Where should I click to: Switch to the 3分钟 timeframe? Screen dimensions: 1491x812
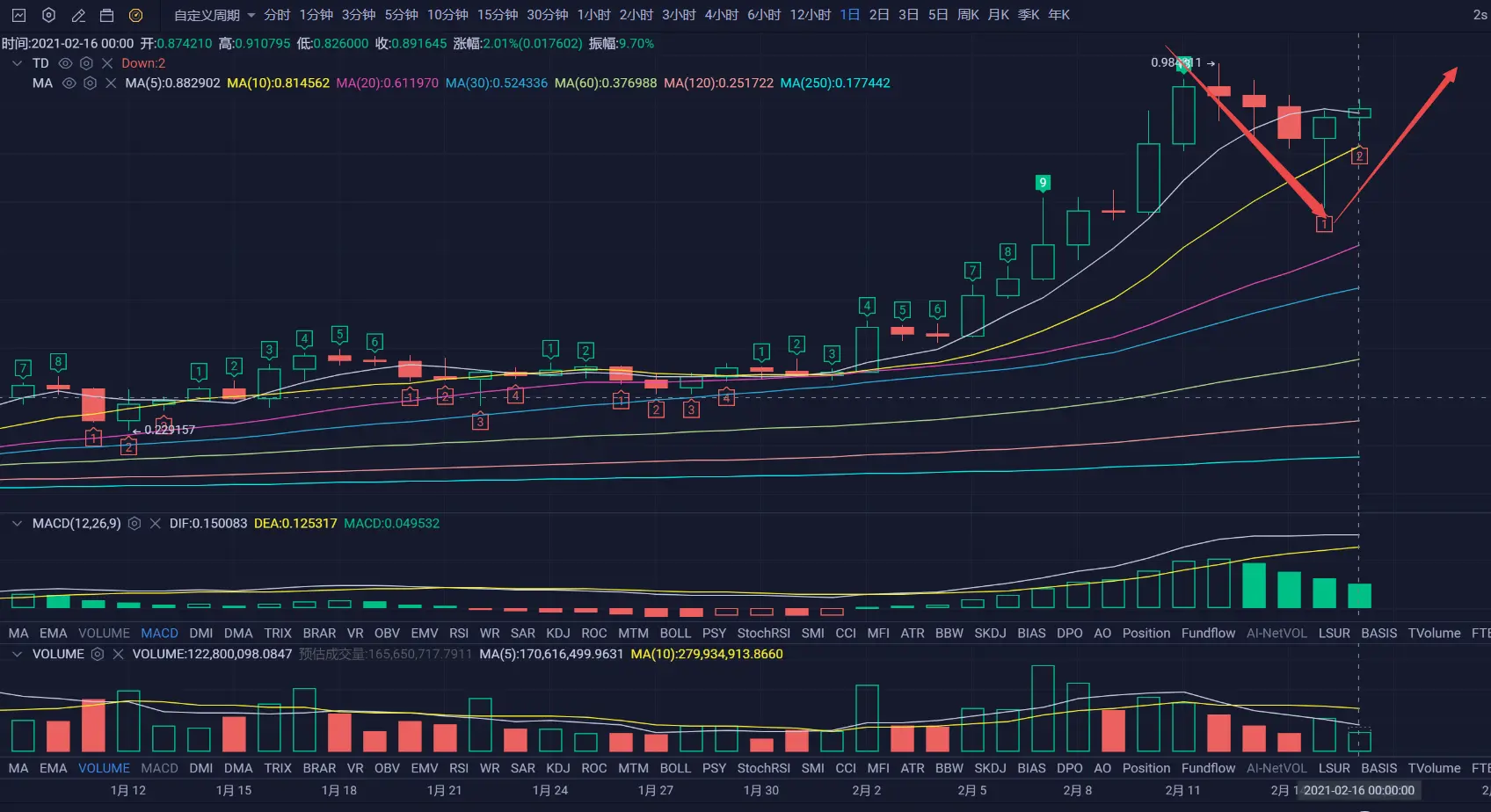coord(359,15)
